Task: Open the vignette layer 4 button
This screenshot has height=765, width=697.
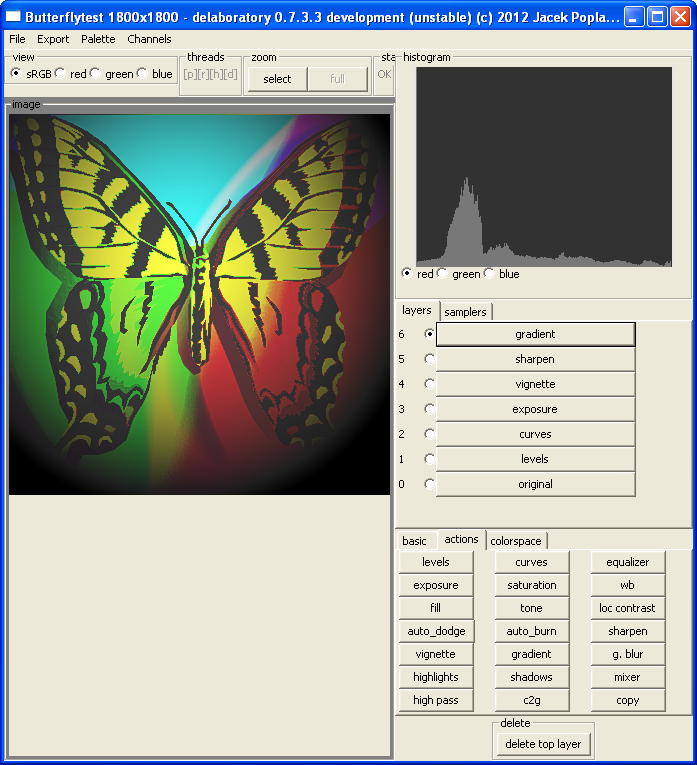Action: pyautogui.click(x=536, y=384)
